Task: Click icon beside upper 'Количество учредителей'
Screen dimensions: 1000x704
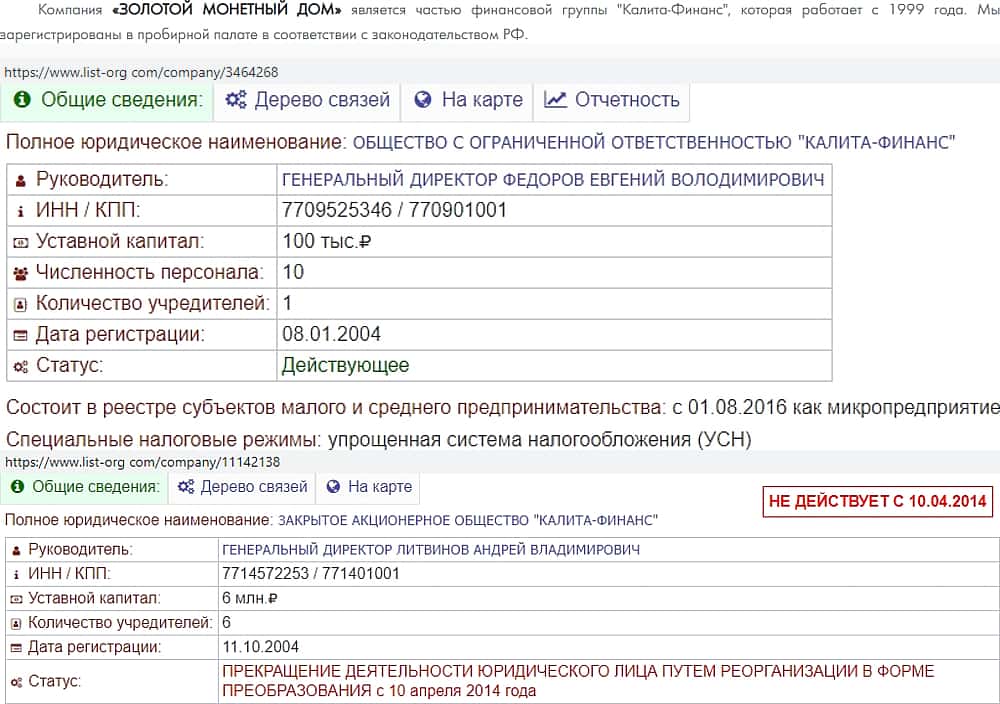Action: (20, 305)
